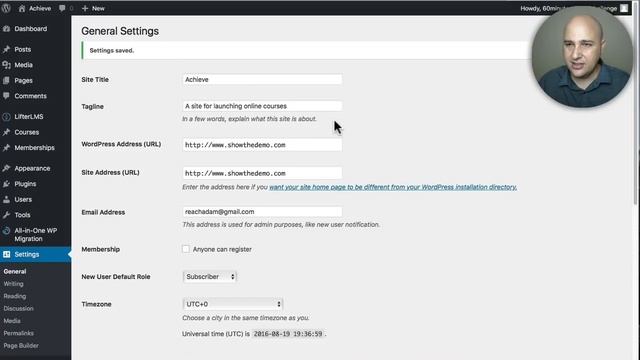Click the General Settings heading
Viewport: 640px width, 360px height.
(120, 31)
